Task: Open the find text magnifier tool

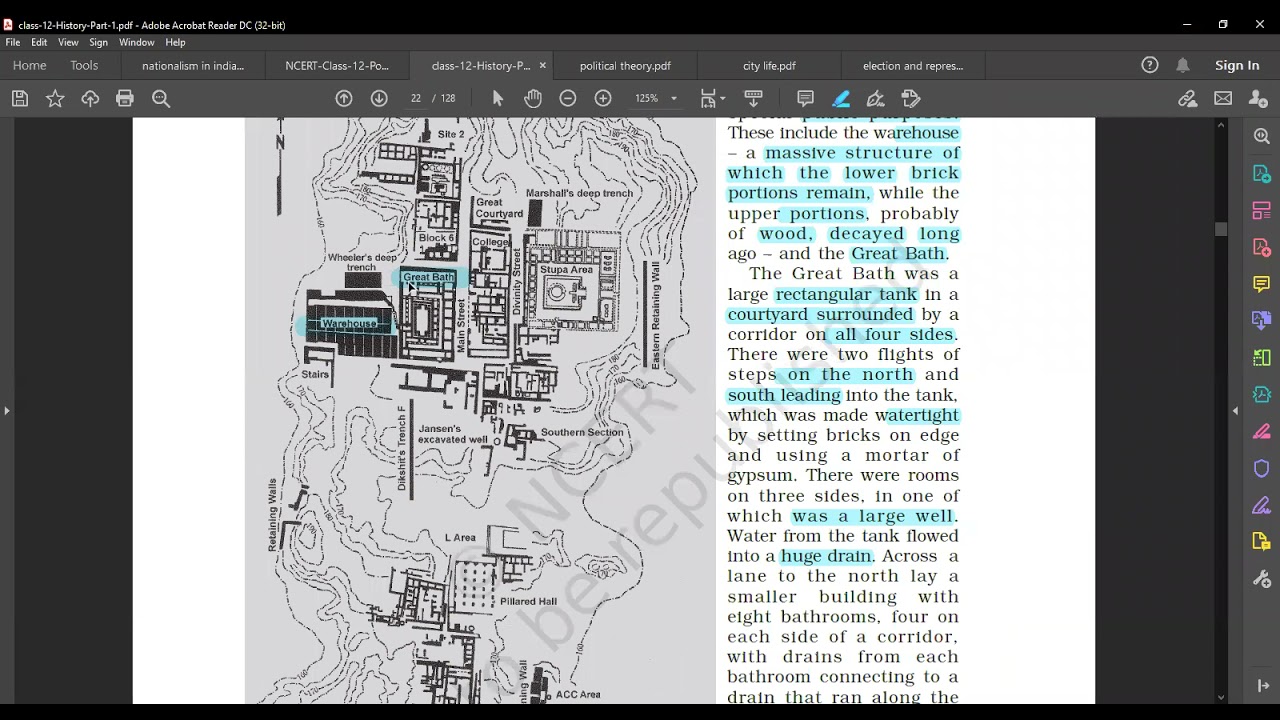Action: [x=161, y=98]
